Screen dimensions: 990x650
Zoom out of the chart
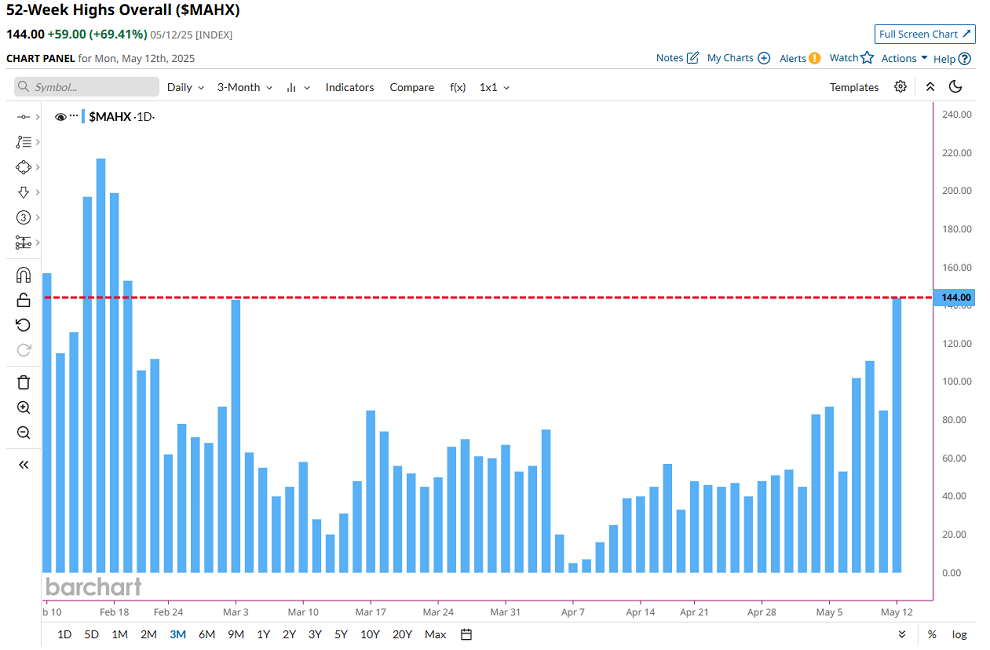pos(24,433)
